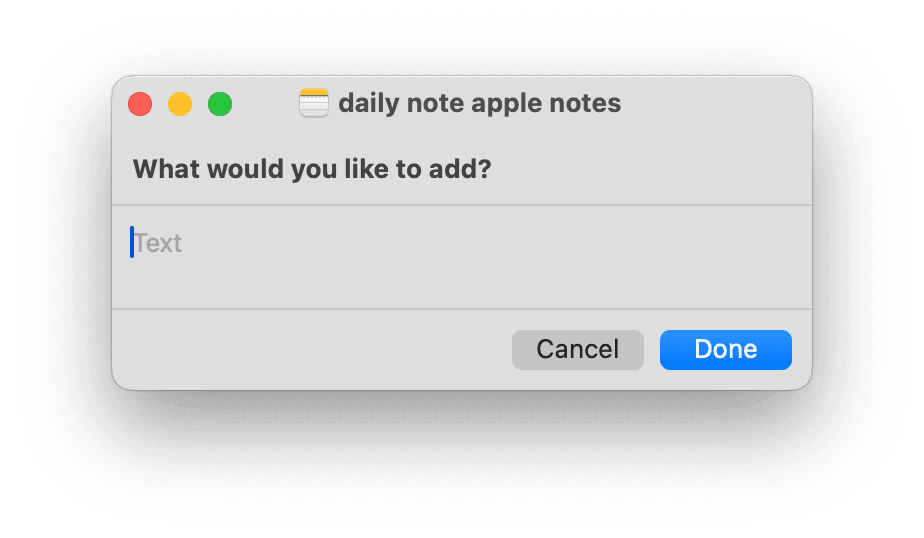924x538 pixels.
Task: Place the cursor at the blue text caret
Action: pos(132,242)
